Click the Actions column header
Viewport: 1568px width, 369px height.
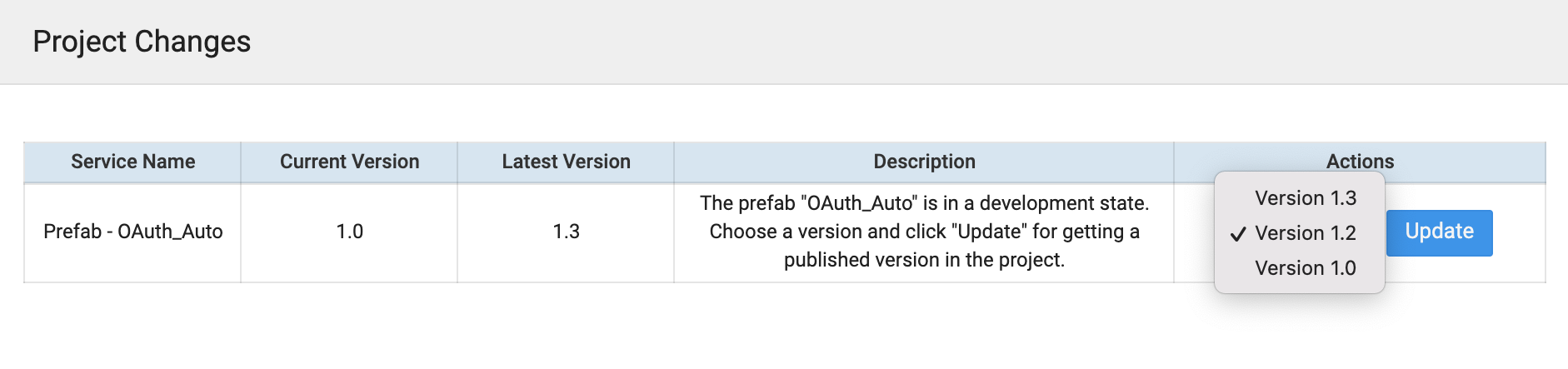(x=1360, y=162)
